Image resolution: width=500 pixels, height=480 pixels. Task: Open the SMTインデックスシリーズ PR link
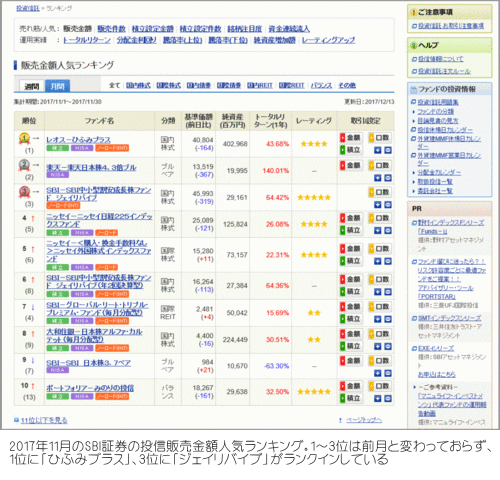pos(450,318)
